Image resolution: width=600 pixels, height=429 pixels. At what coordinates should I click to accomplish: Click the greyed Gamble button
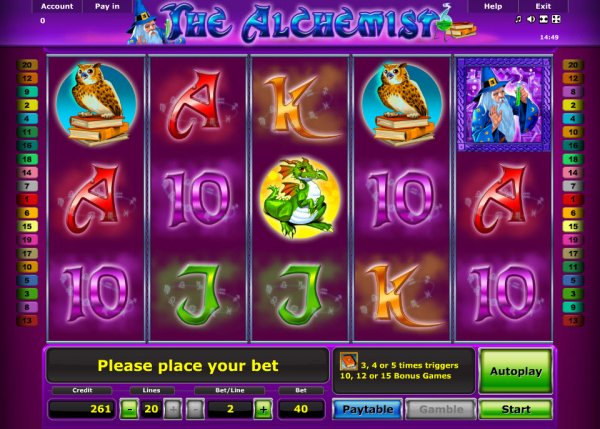click(441, 409)
